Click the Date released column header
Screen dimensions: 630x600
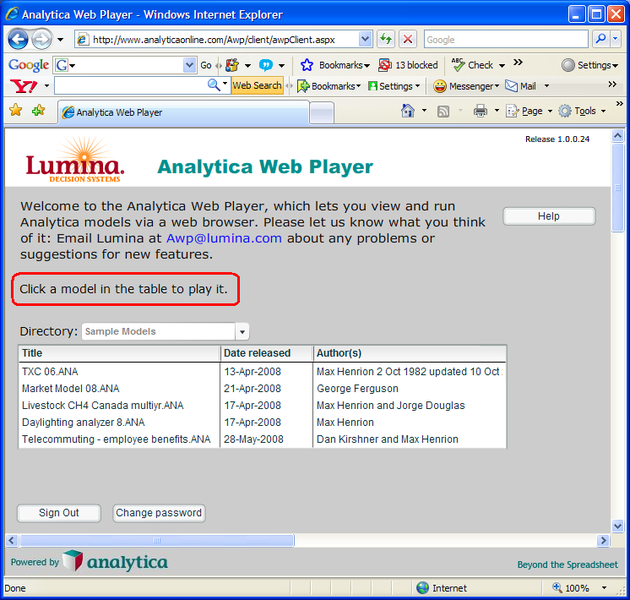tap(266, 353)
